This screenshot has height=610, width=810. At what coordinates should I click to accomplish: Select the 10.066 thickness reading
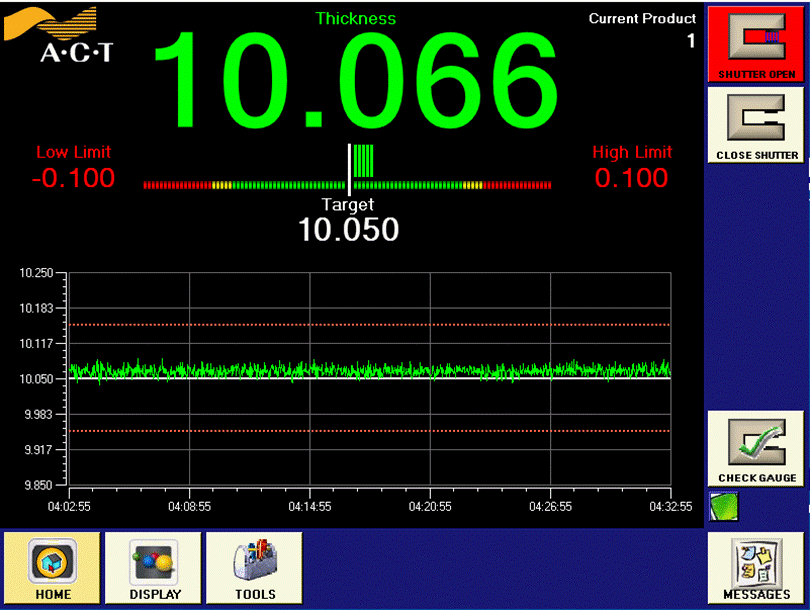pyautogui.click(x=356, y=80)
